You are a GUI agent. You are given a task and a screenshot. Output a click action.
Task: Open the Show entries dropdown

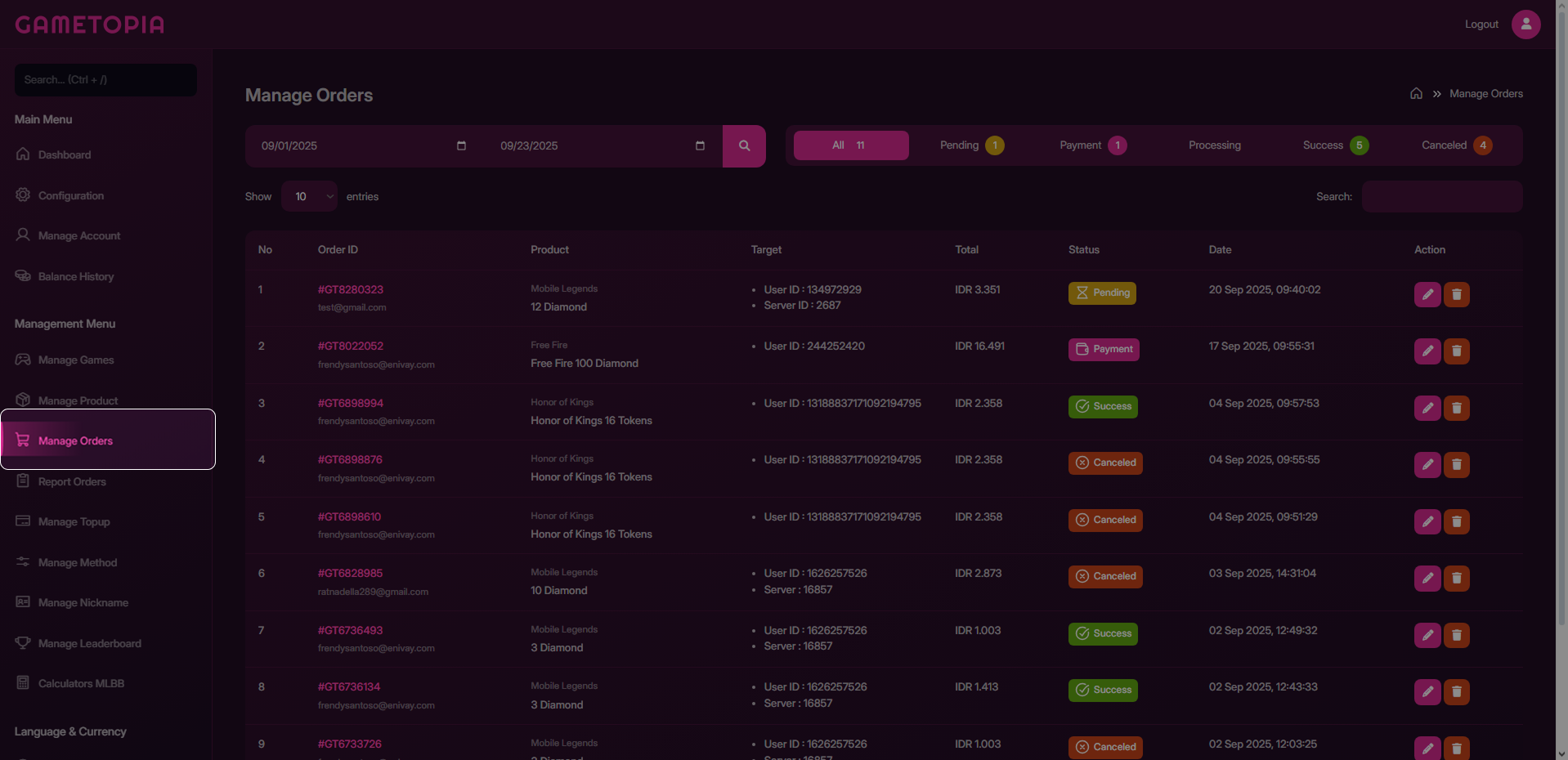click(x=309, y=196)
